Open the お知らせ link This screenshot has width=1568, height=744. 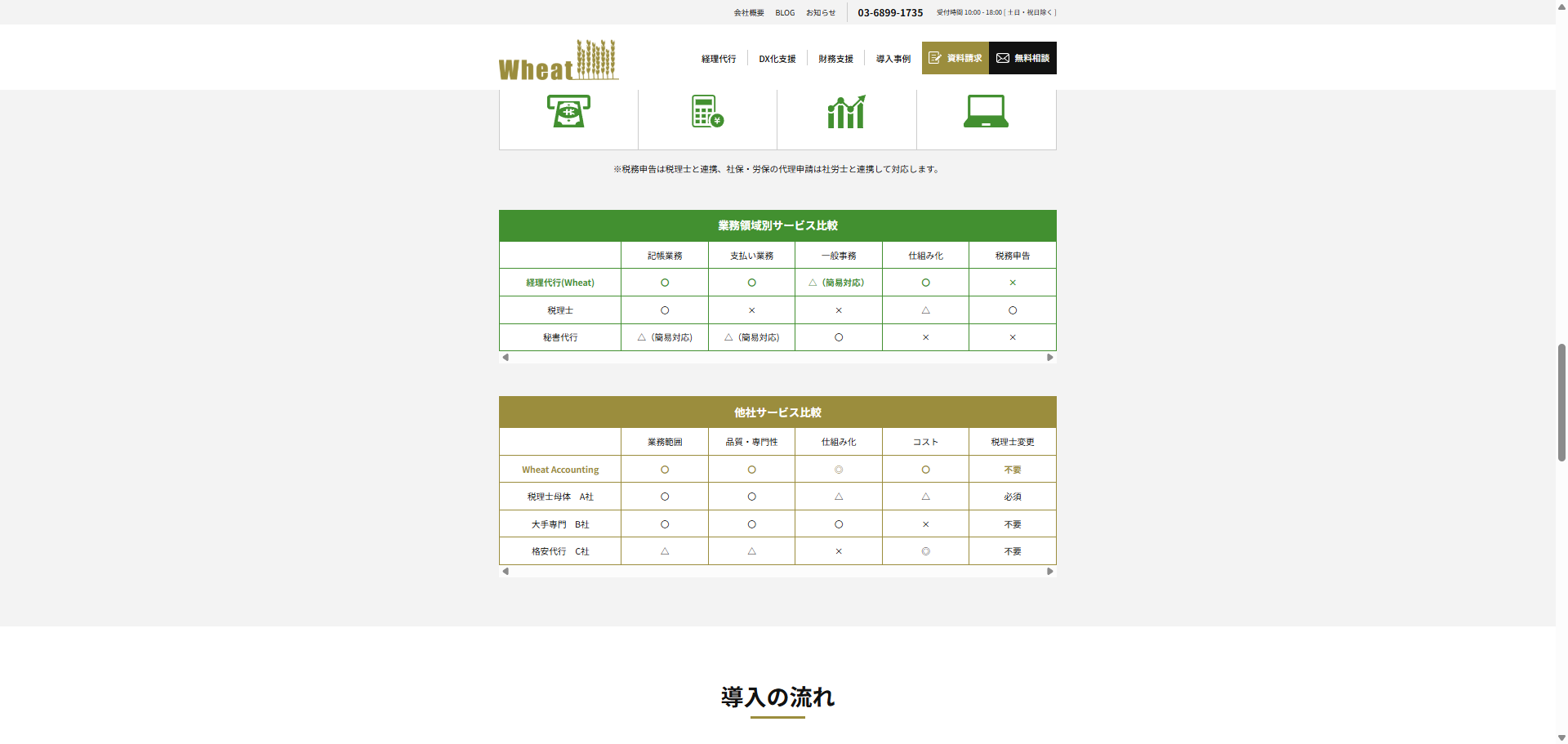[821, 13]
